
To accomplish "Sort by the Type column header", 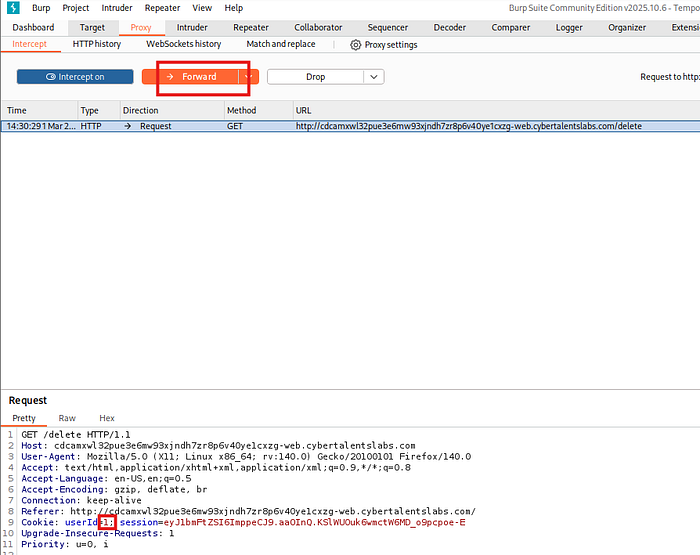I will pos(99,110).
